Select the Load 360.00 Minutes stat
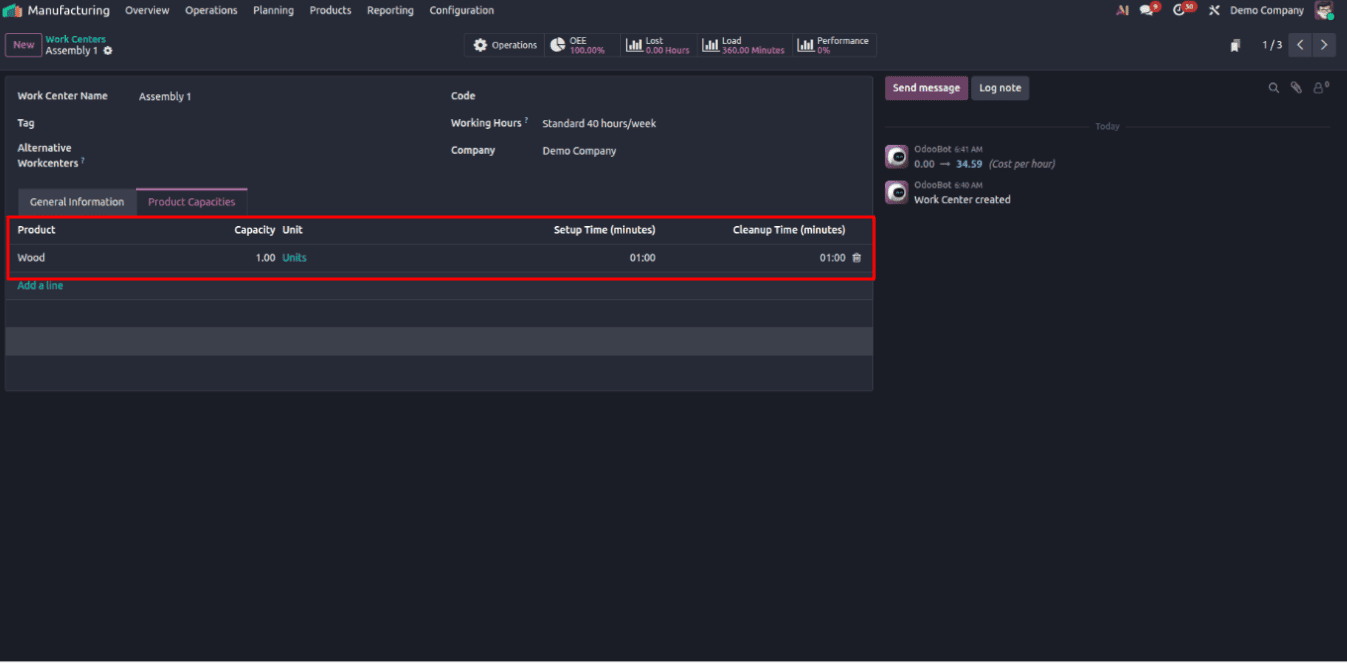This screenshot has width=1347, height=664. 744,44
